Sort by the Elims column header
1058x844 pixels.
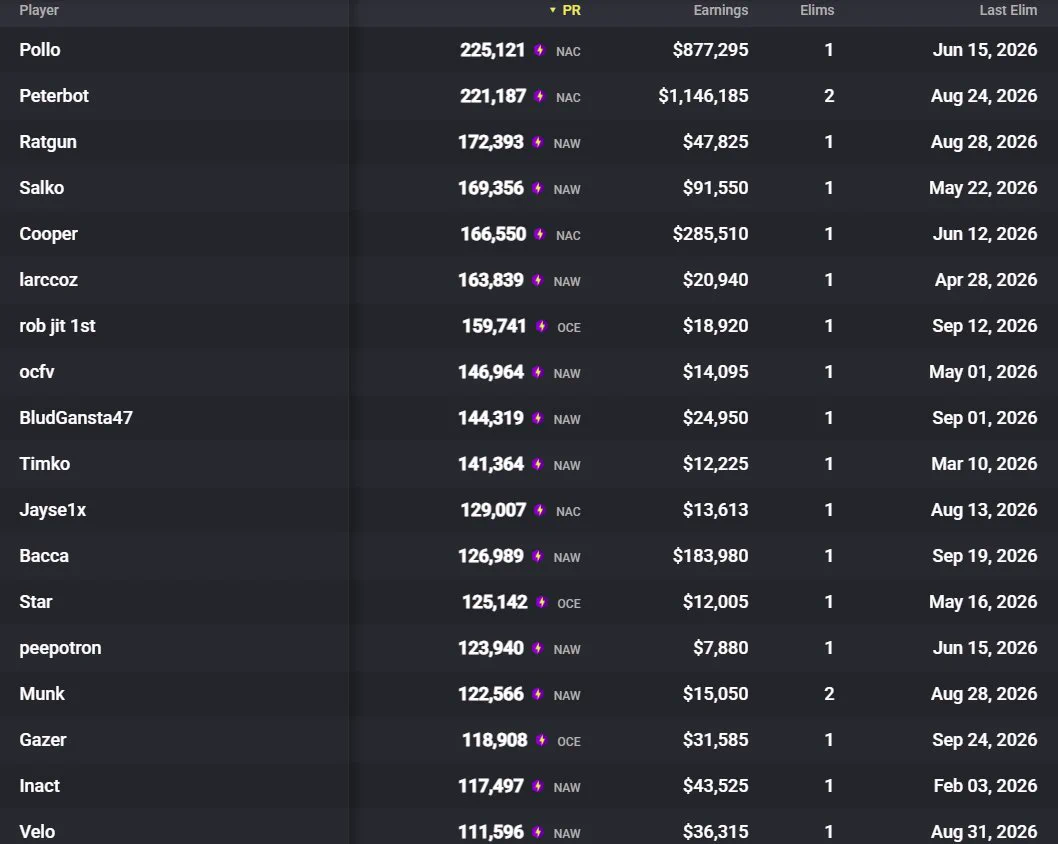817,10
